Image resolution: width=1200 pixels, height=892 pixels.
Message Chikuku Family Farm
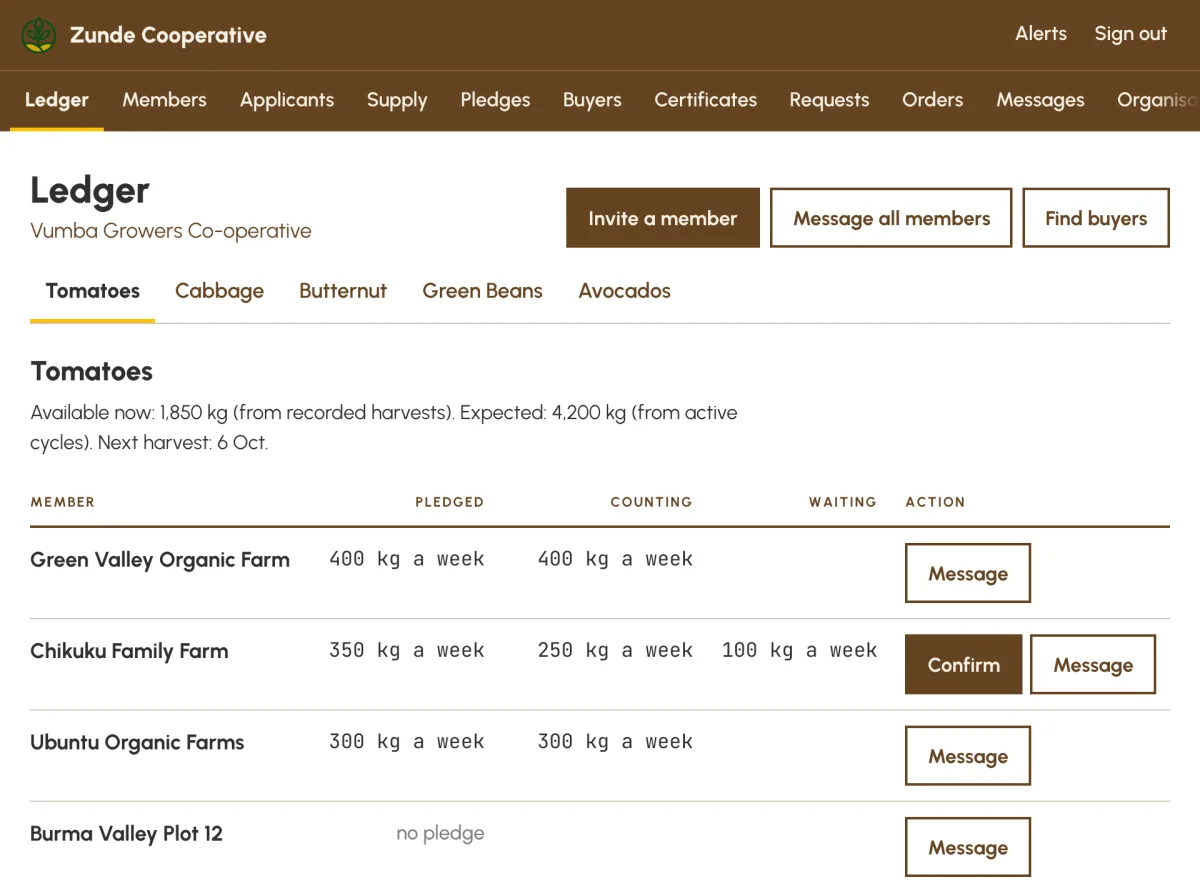pos(1093,664)
